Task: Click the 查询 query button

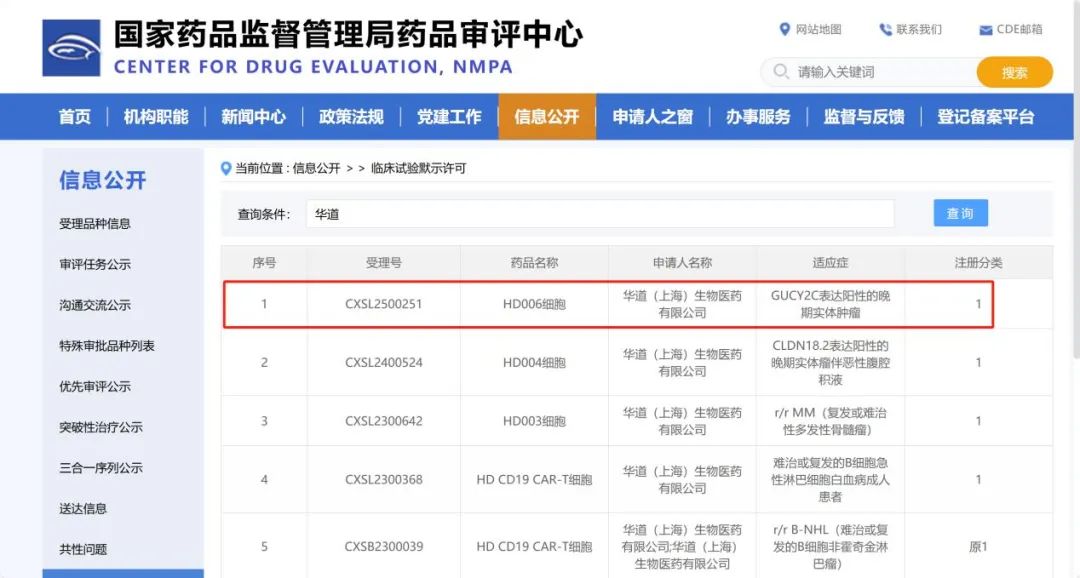Action: click(959, 212)
